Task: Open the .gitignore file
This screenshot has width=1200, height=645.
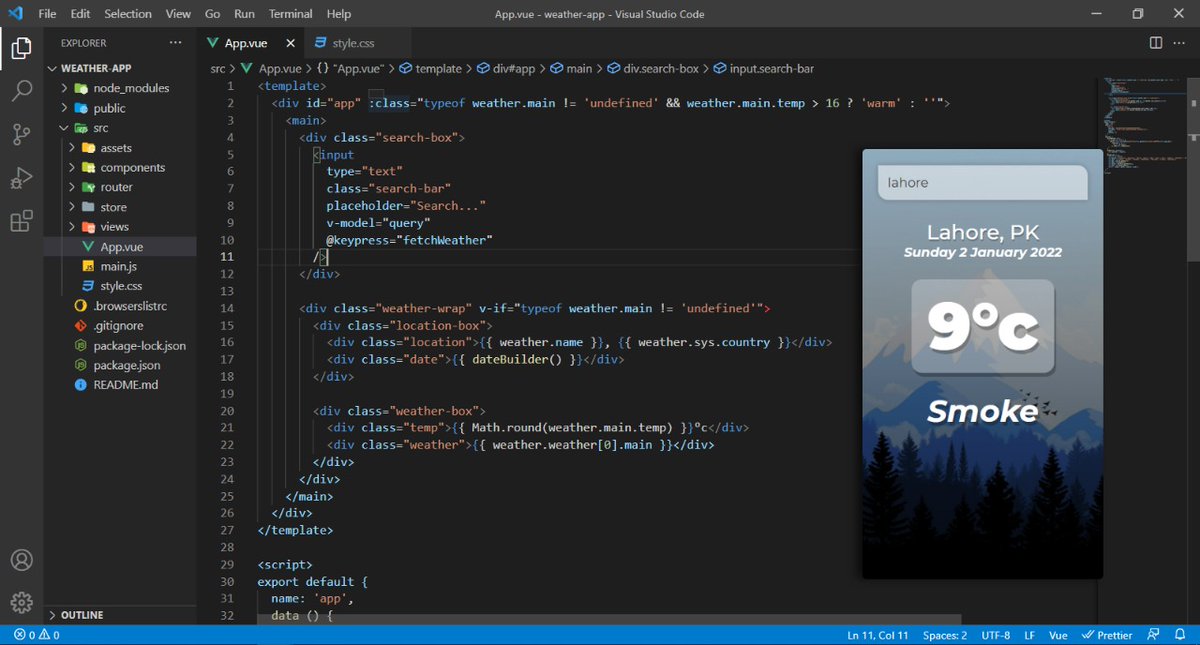Action: [x=120, y=326]
